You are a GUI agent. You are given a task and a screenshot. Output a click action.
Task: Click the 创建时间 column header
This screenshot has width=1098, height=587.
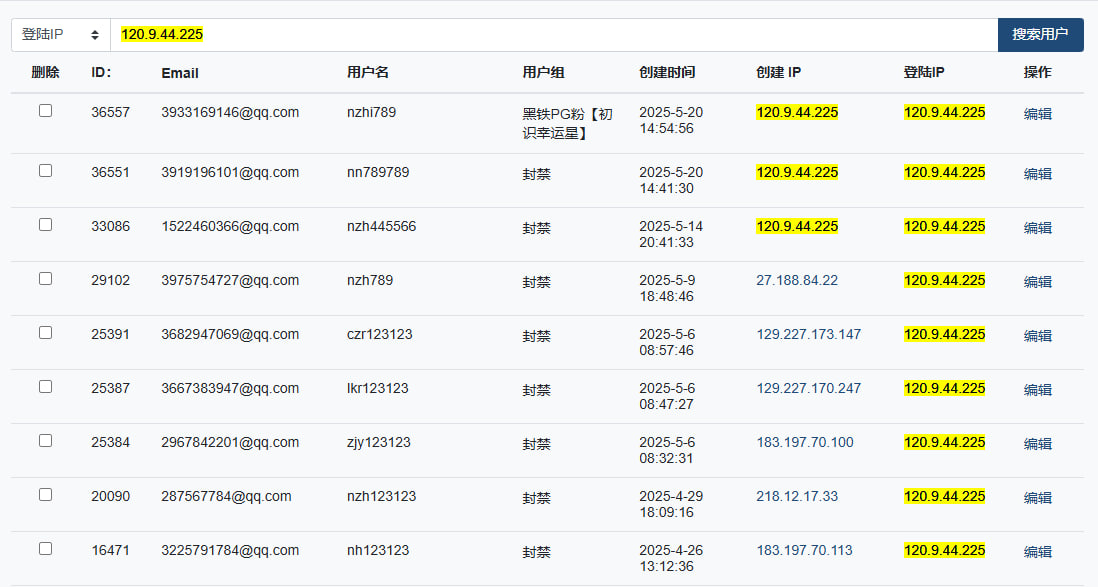click(667, 72)
